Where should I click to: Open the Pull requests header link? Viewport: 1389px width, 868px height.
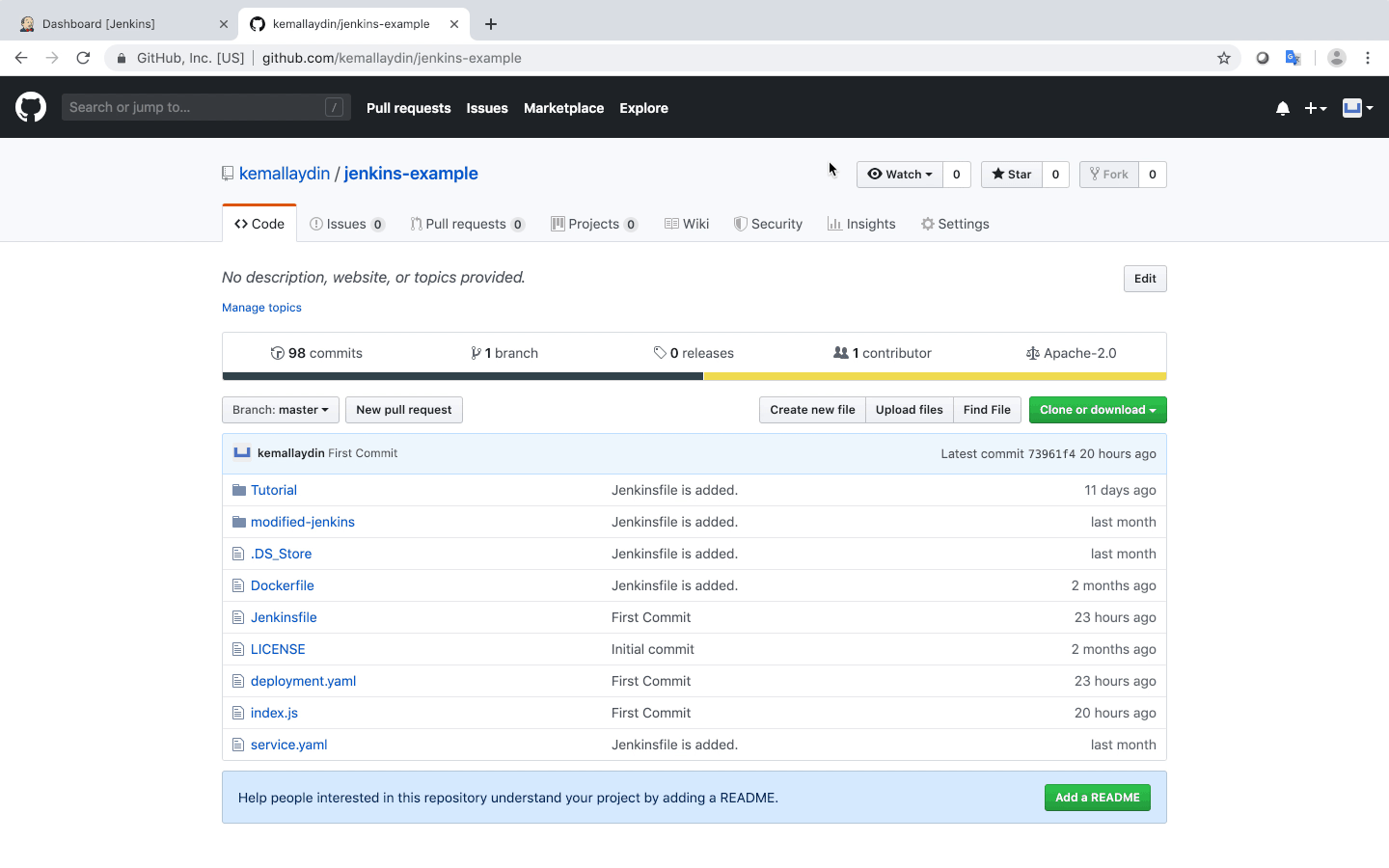[409, 108]
